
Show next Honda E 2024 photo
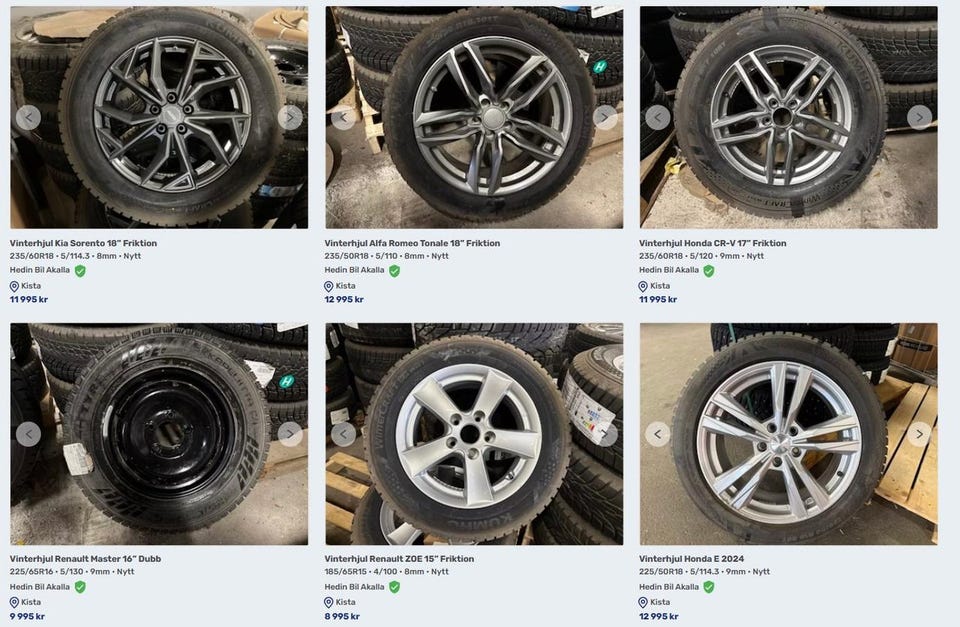(919, 434)
